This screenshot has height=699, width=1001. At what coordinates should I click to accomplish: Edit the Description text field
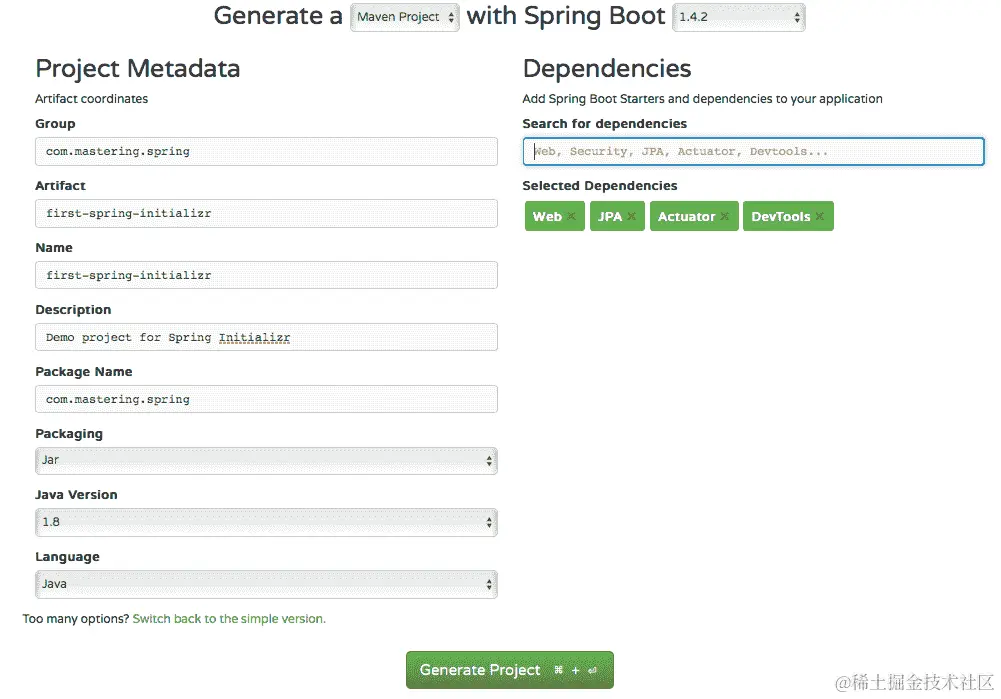266,338
